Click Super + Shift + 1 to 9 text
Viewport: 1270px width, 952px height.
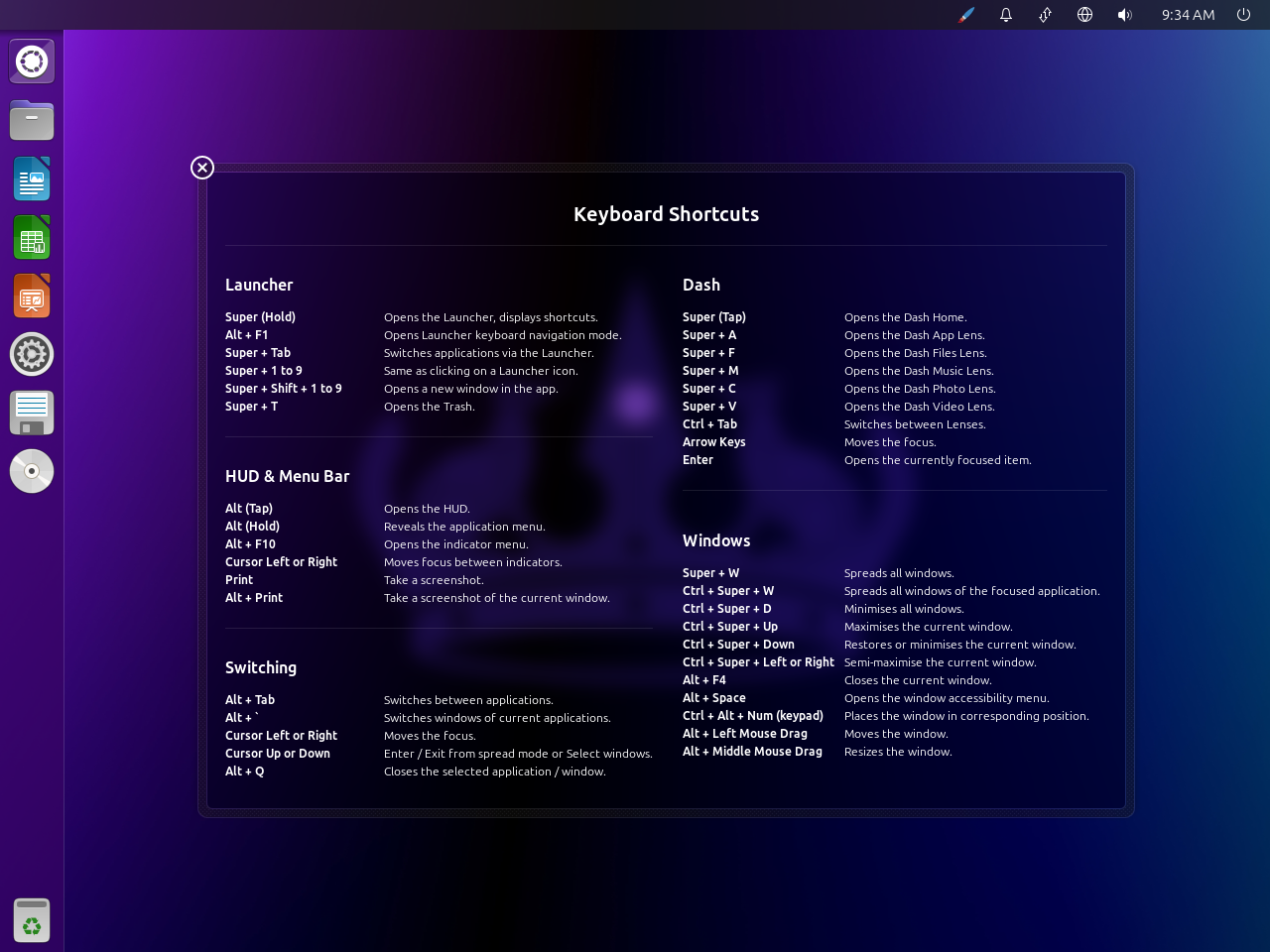pos(283,389)
